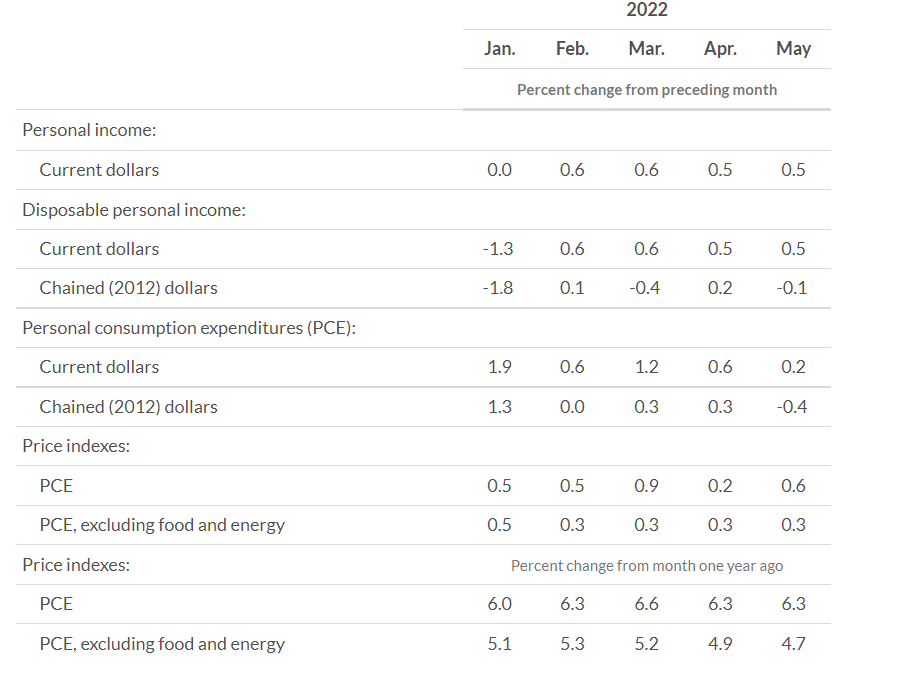The width and height of the screenshot is (917, 687).
Task: Click the 'Personal income:' row label
Action: [89, 130]
